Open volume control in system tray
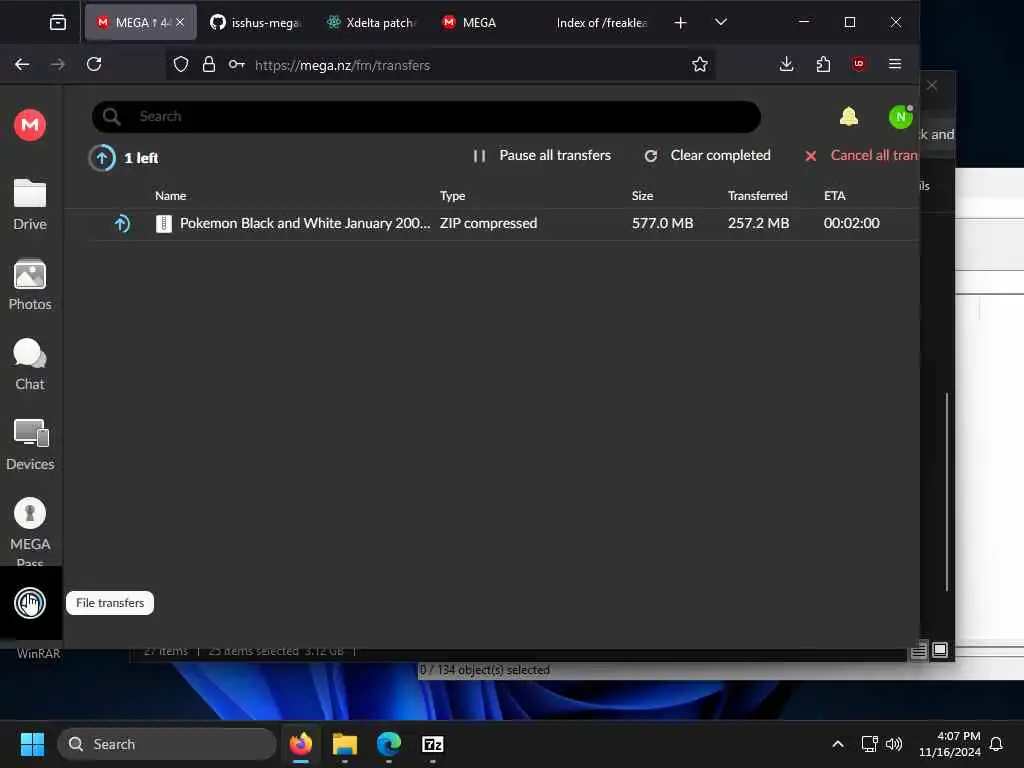 894,744
